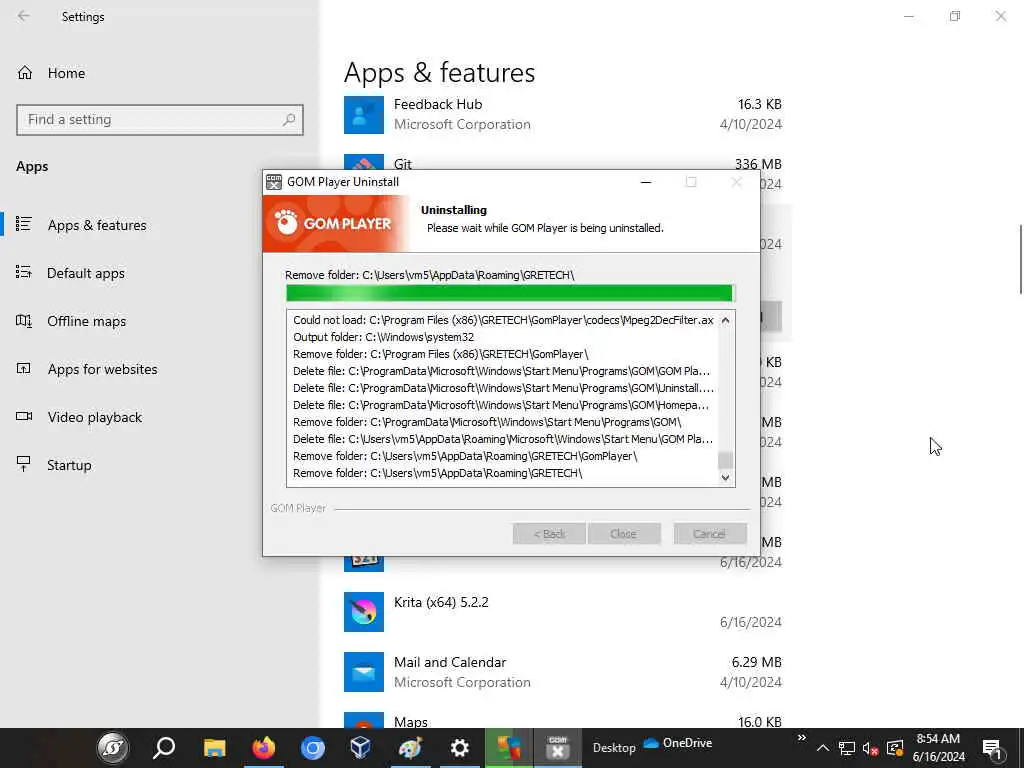
Task: Select the Feedback Hub app icon
Action: point(364,115)
